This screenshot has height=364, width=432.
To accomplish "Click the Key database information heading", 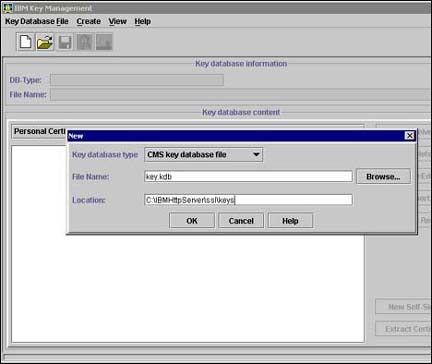I will [241, 63].
